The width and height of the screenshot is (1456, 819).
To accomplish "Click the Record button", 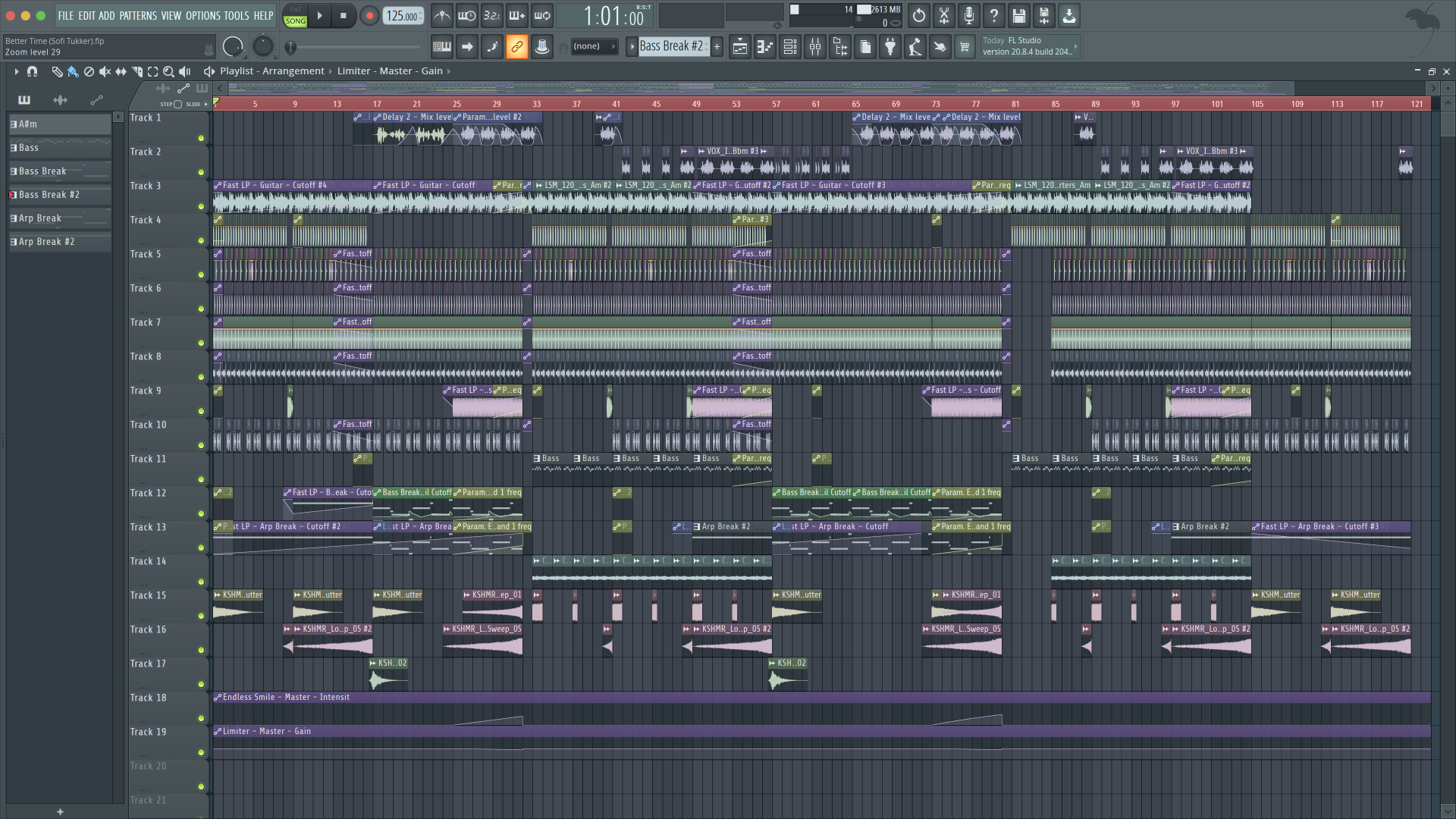I will 369,15.
